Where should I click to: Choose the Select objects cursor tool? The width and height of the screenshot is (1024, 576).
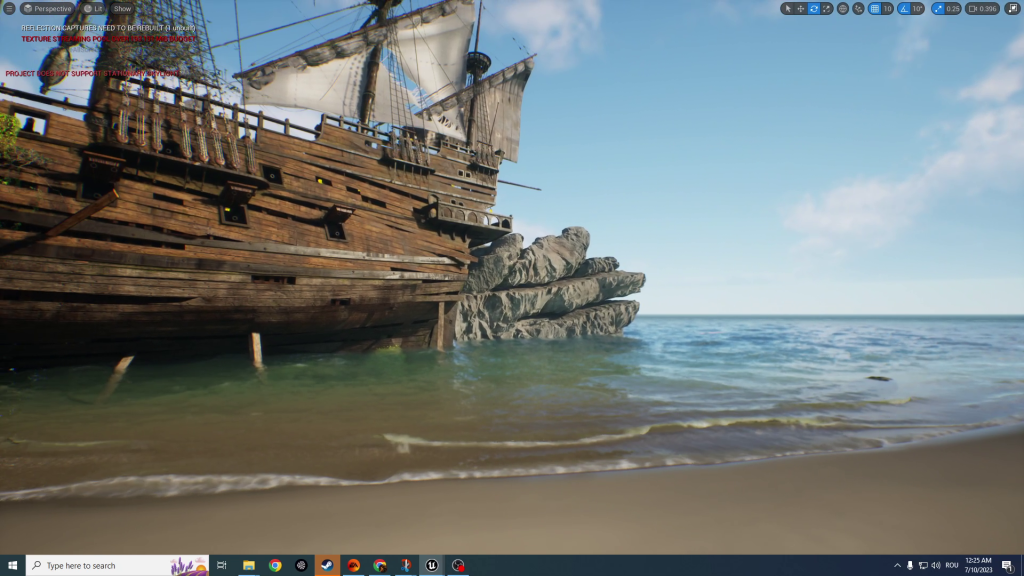coord(788,9)
